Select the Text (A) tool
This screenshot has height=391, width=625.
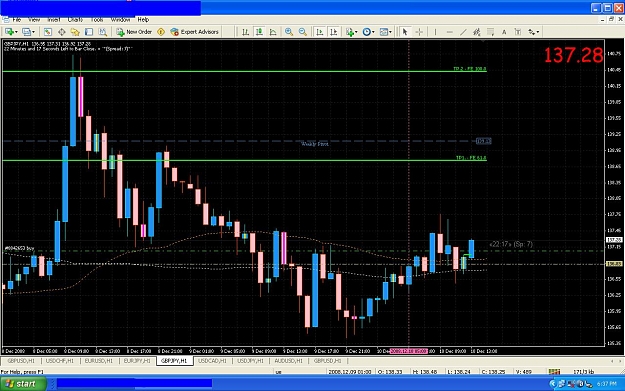pyautogui.click(x=504, y=31)
